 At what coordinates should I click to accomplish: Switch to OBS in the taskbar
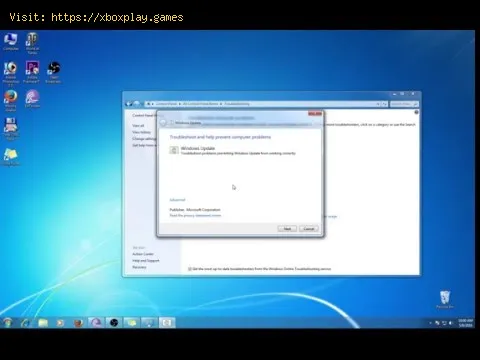pos(114,323)
